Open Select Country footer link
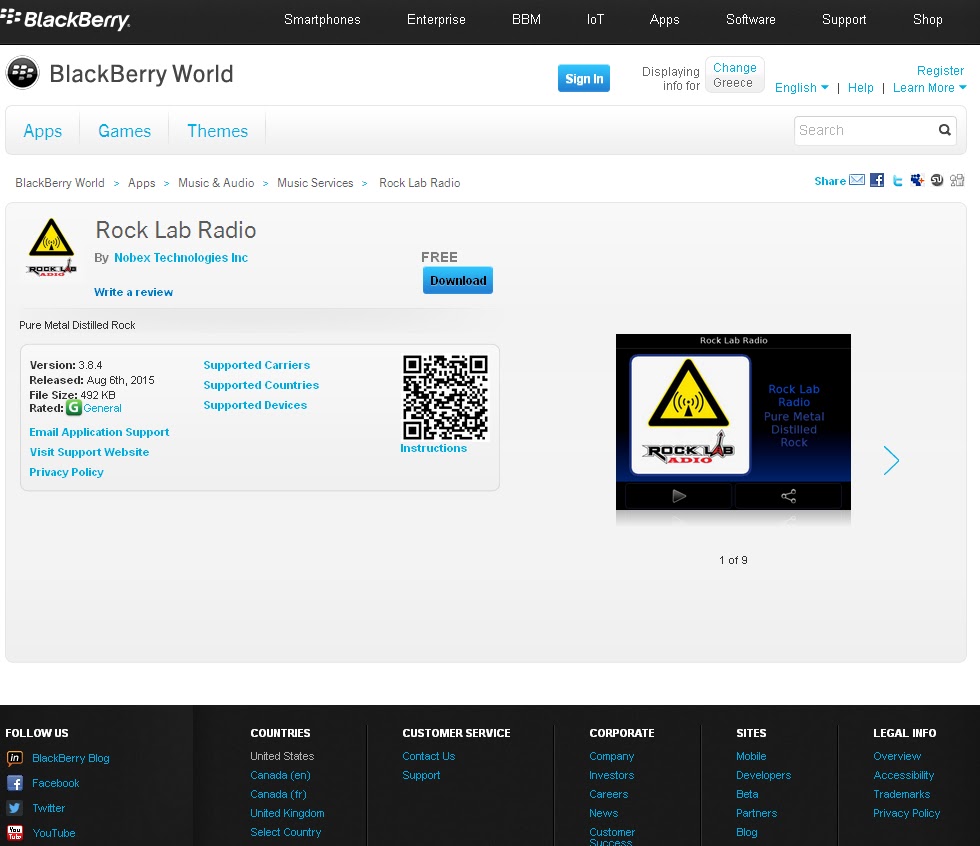The height and width of the screenshot is (846, 980). coord(286,832)
